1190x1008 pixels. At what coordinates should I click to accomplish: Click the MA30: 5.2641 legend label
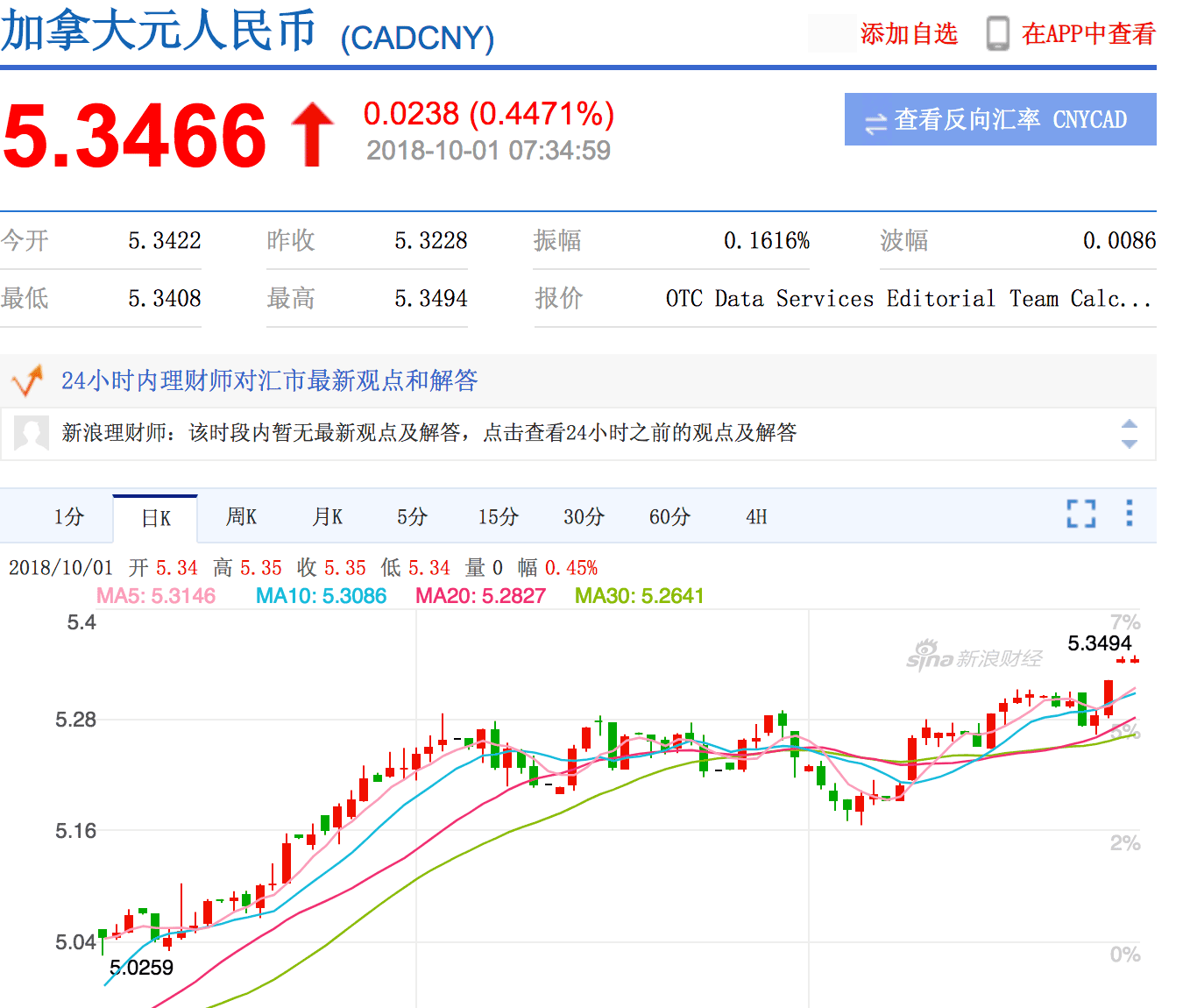click(x=640, y=596)
